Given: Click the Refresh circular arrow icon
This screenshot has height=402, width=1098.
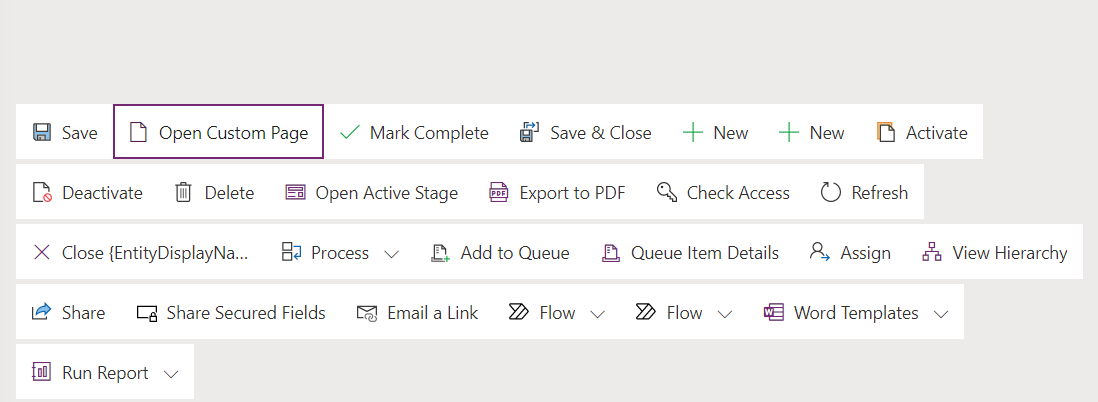Looking at the screenshot, I should point(830,193).
